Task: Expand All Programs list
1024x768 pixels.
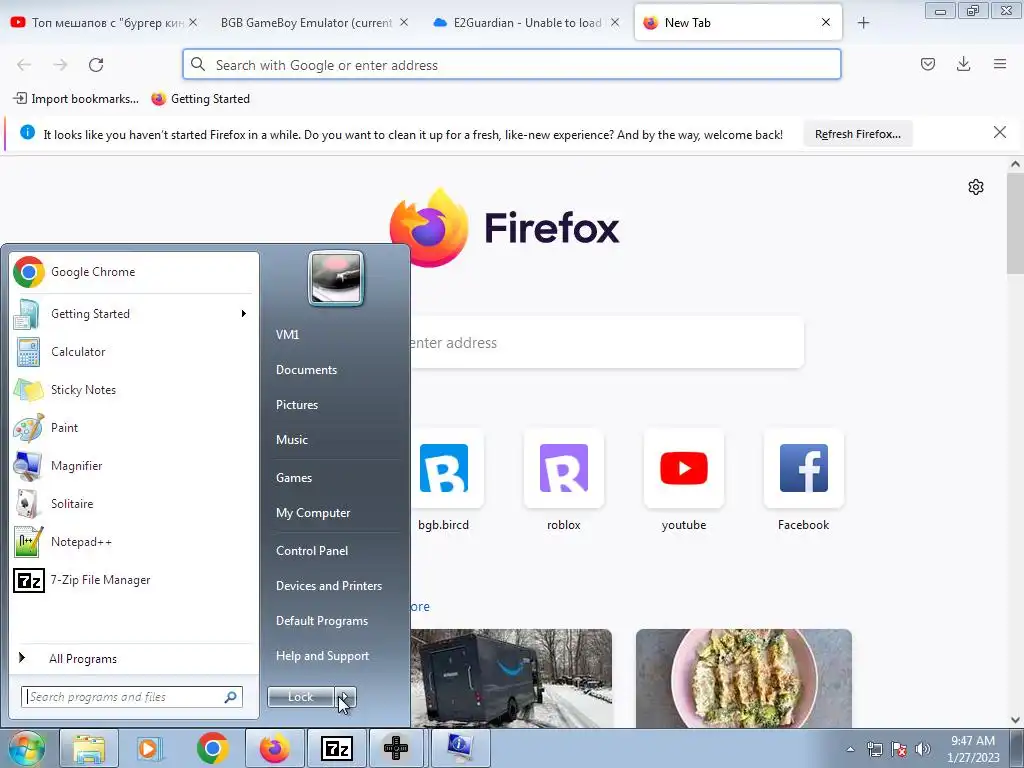Action: point(133,658)
